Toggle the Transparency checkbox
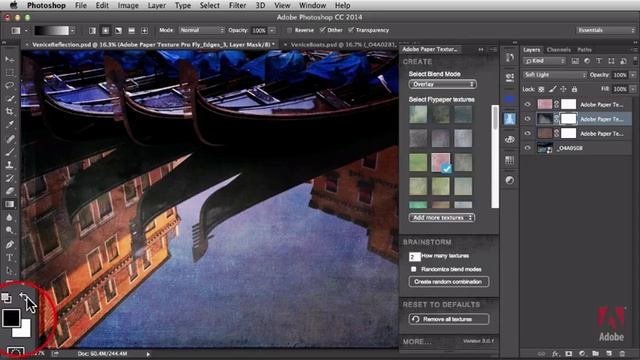Viewport: 640px width, 360px height. tap(351, 30)
